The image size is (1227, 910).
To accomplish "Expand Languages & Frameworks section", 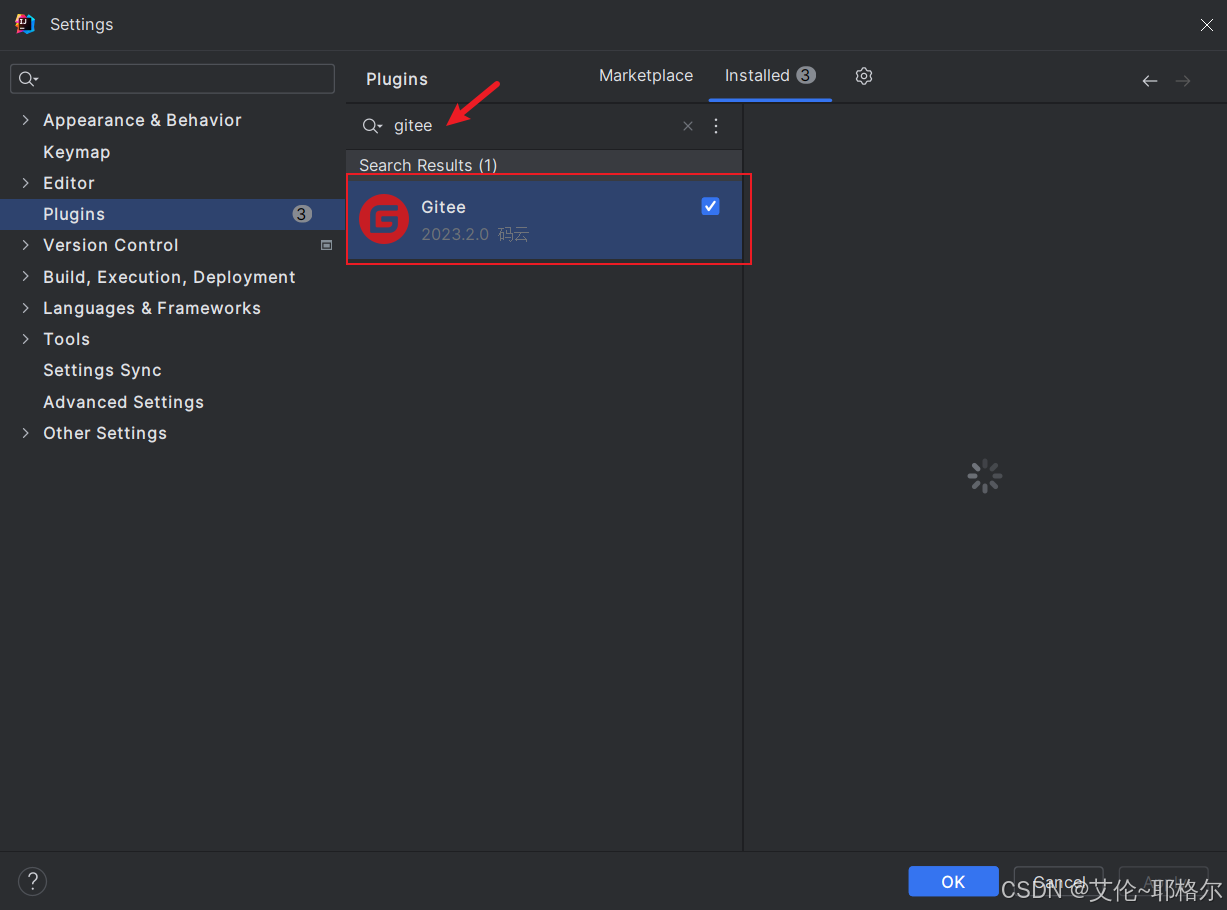I will coord(26,308).
